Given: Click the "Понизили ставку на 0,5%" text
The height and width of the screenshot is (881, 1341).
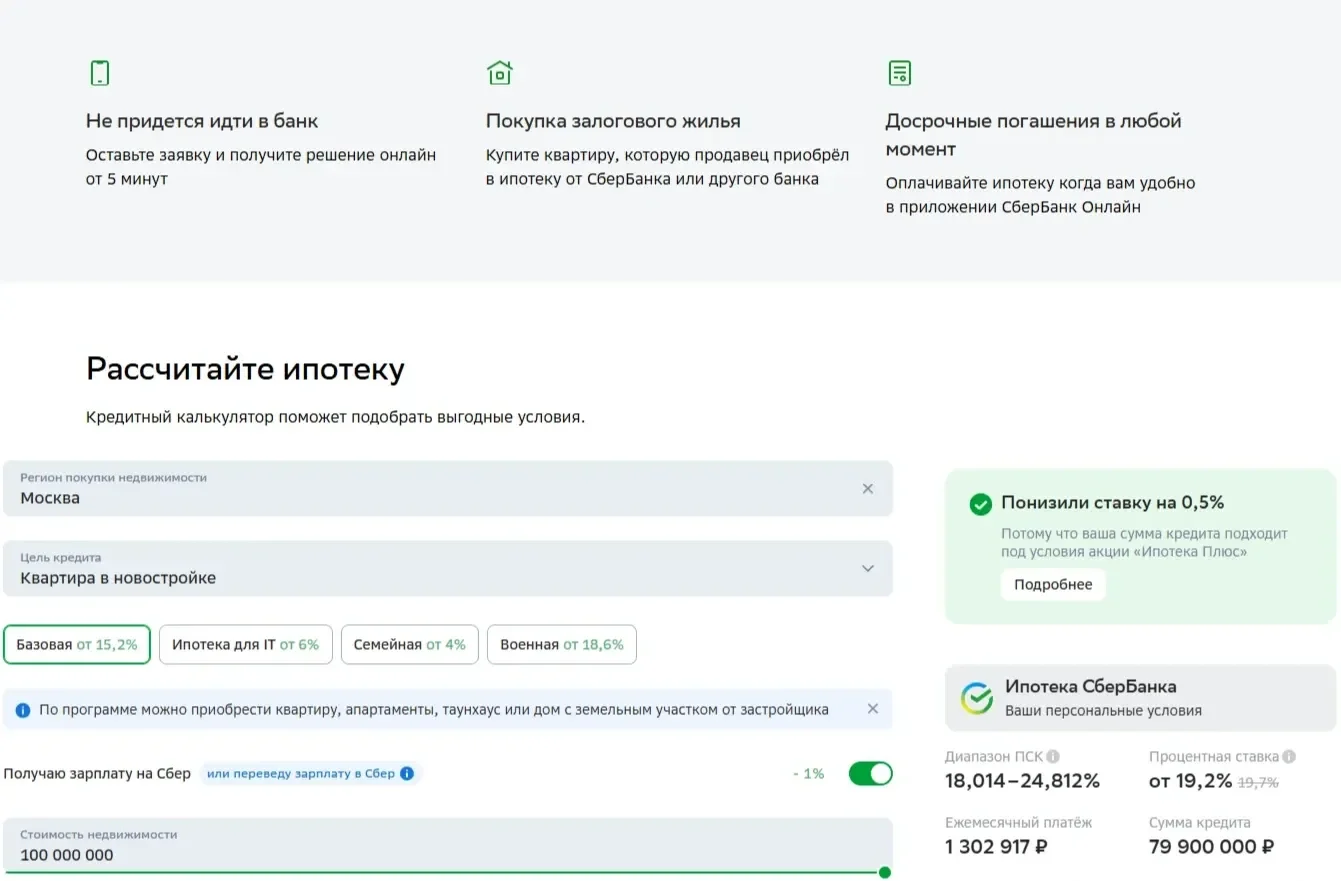Looking at the screenshot, I should tap(1113, 503).
